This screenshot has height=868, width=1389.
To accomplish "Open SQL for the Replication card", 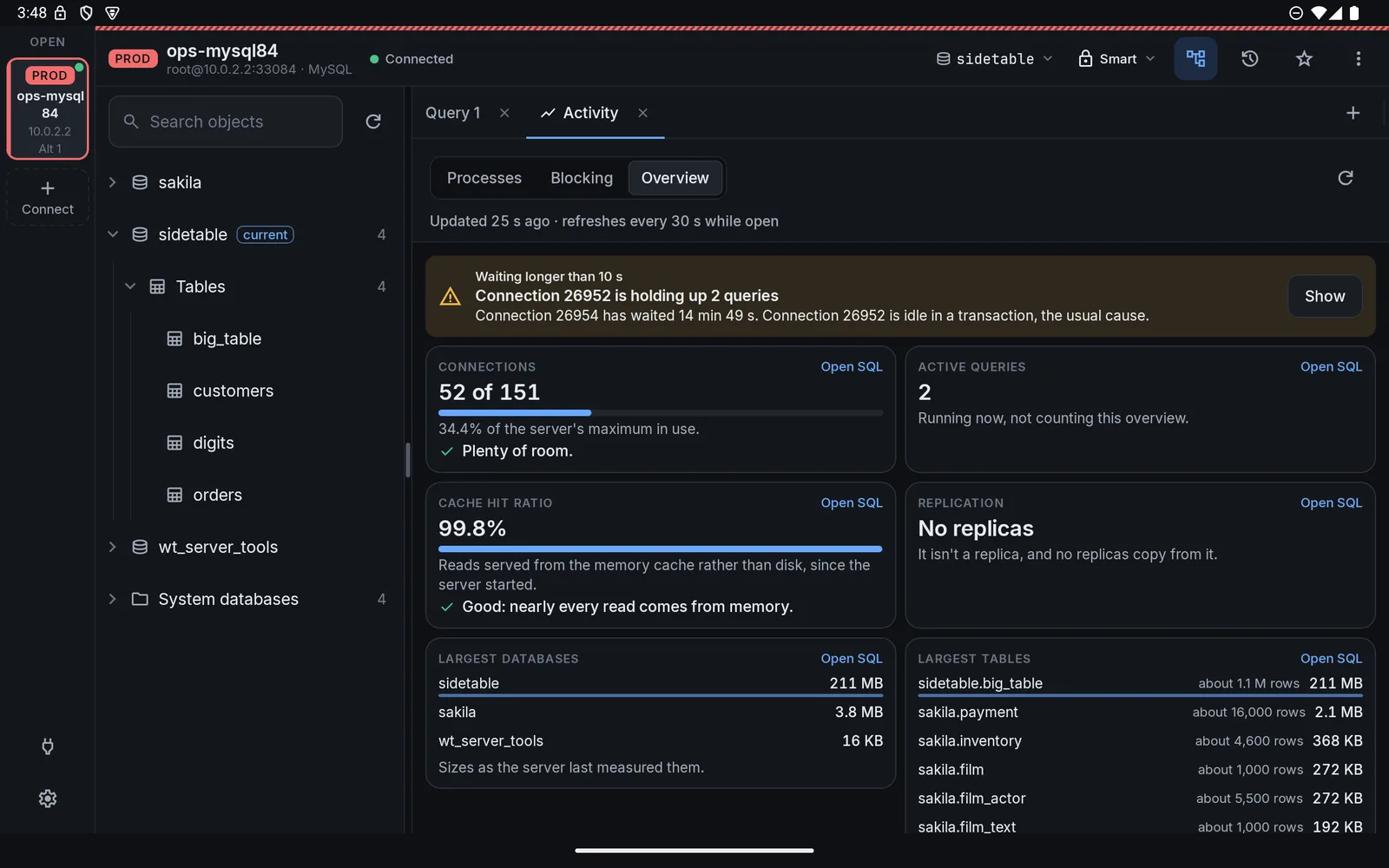I will coord(1331,503).
